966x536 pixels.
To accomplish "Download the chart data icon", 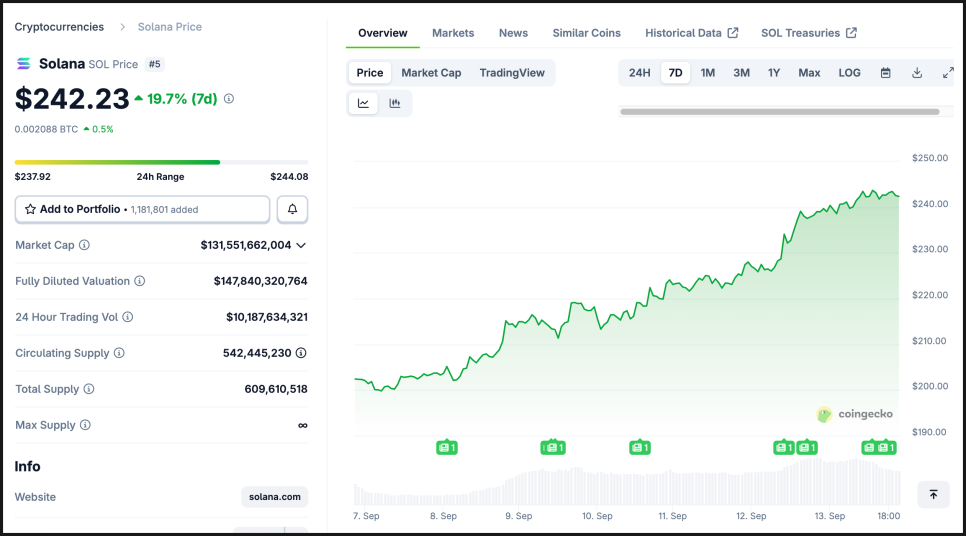I will click(x=917, y=73).
